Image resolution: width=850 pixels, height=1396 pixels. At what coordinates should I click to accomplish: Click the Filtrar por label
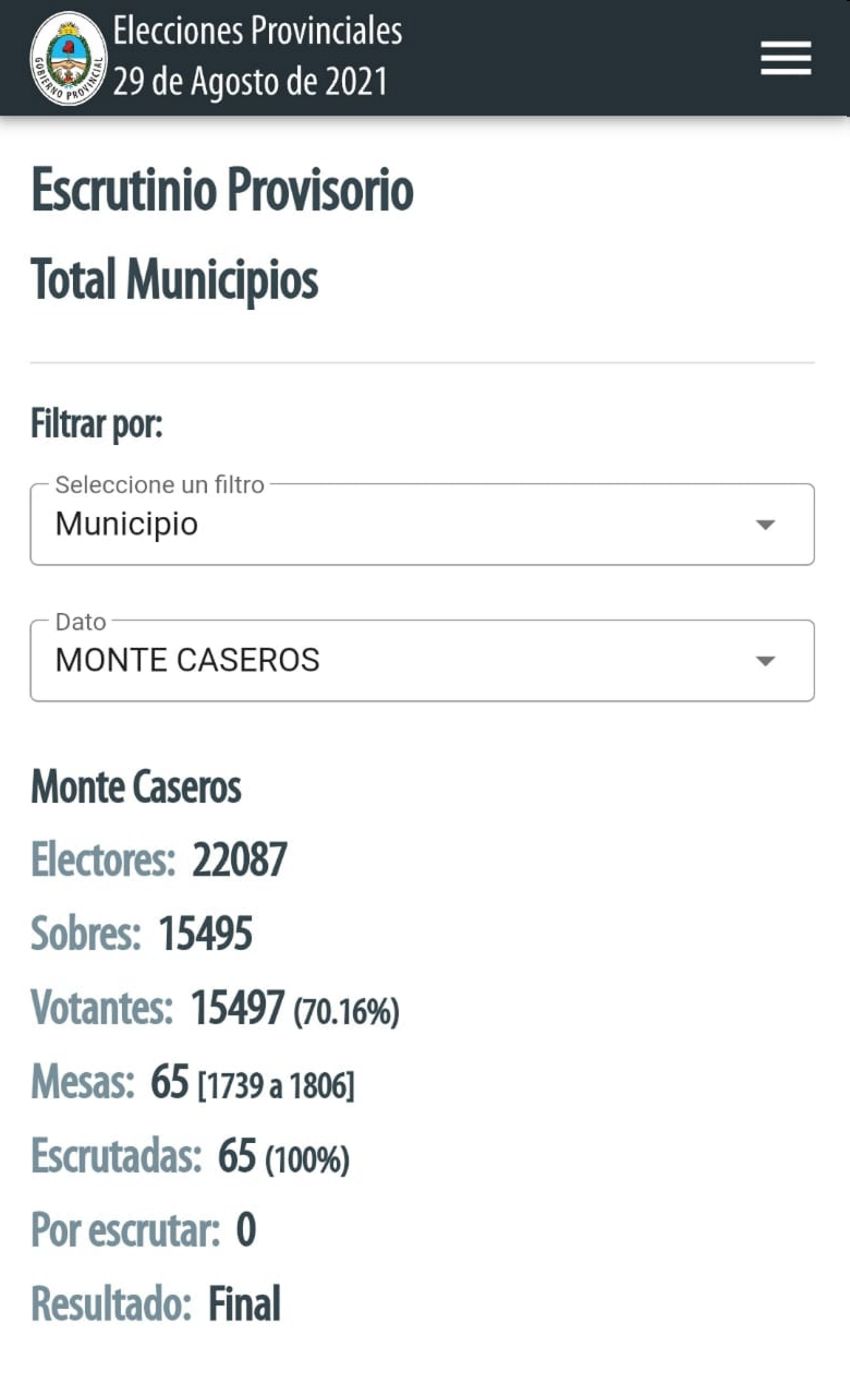tap(97, 424)
